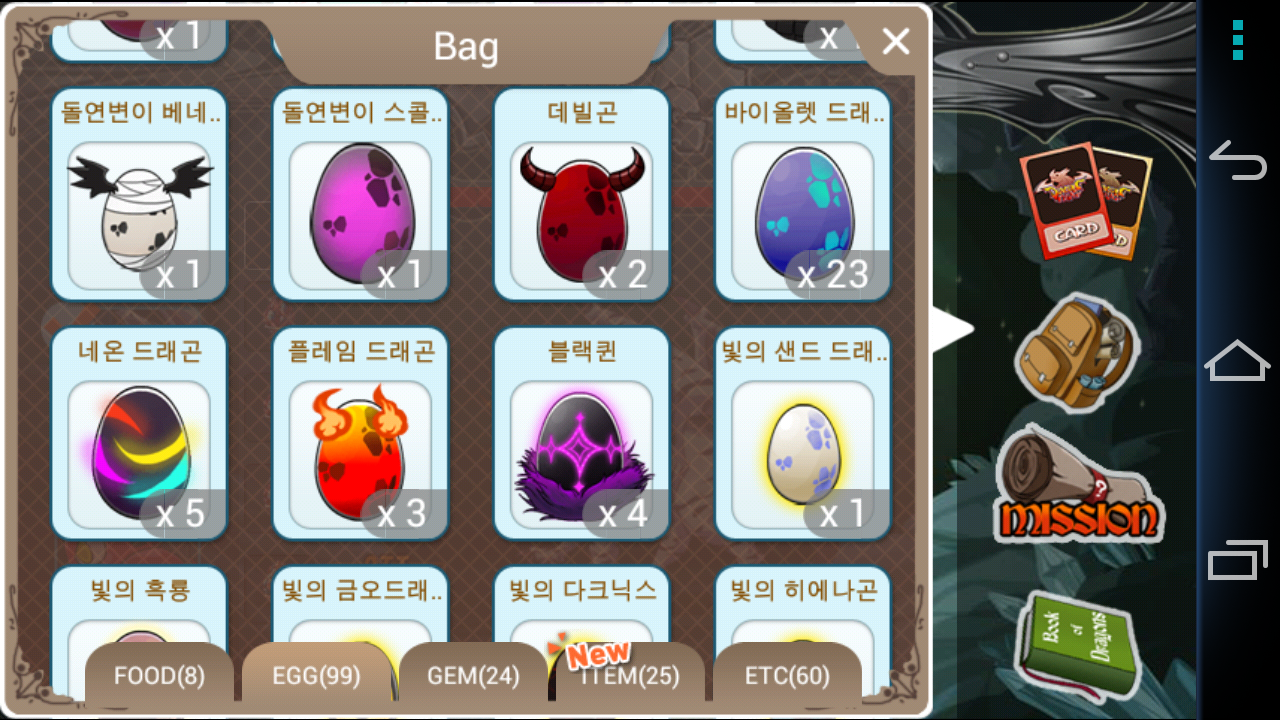Select the 데빌곤 horned red egg

582,195
